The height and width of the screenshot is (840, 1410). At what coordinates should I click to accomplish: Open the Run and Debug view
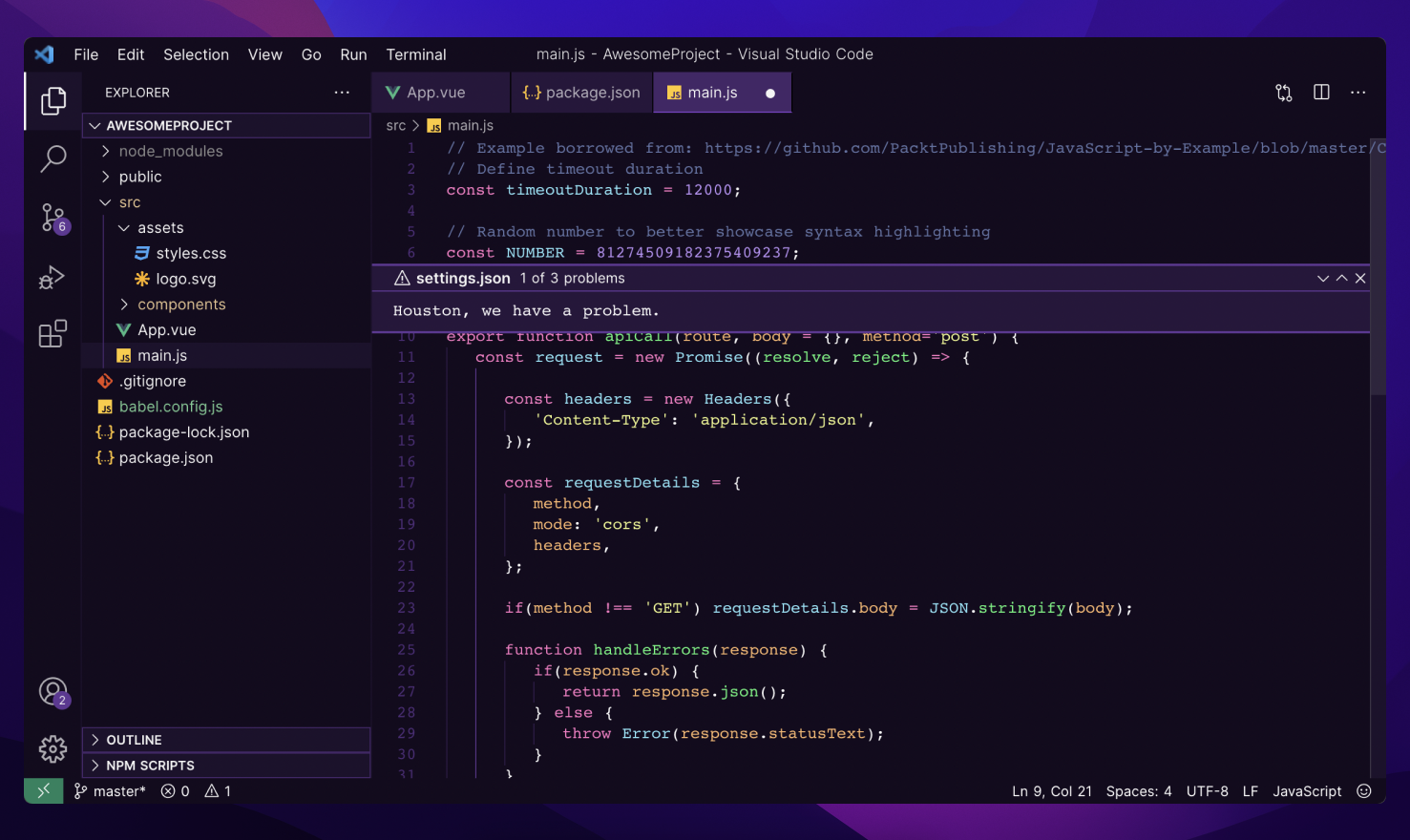(x=53, y=277)
